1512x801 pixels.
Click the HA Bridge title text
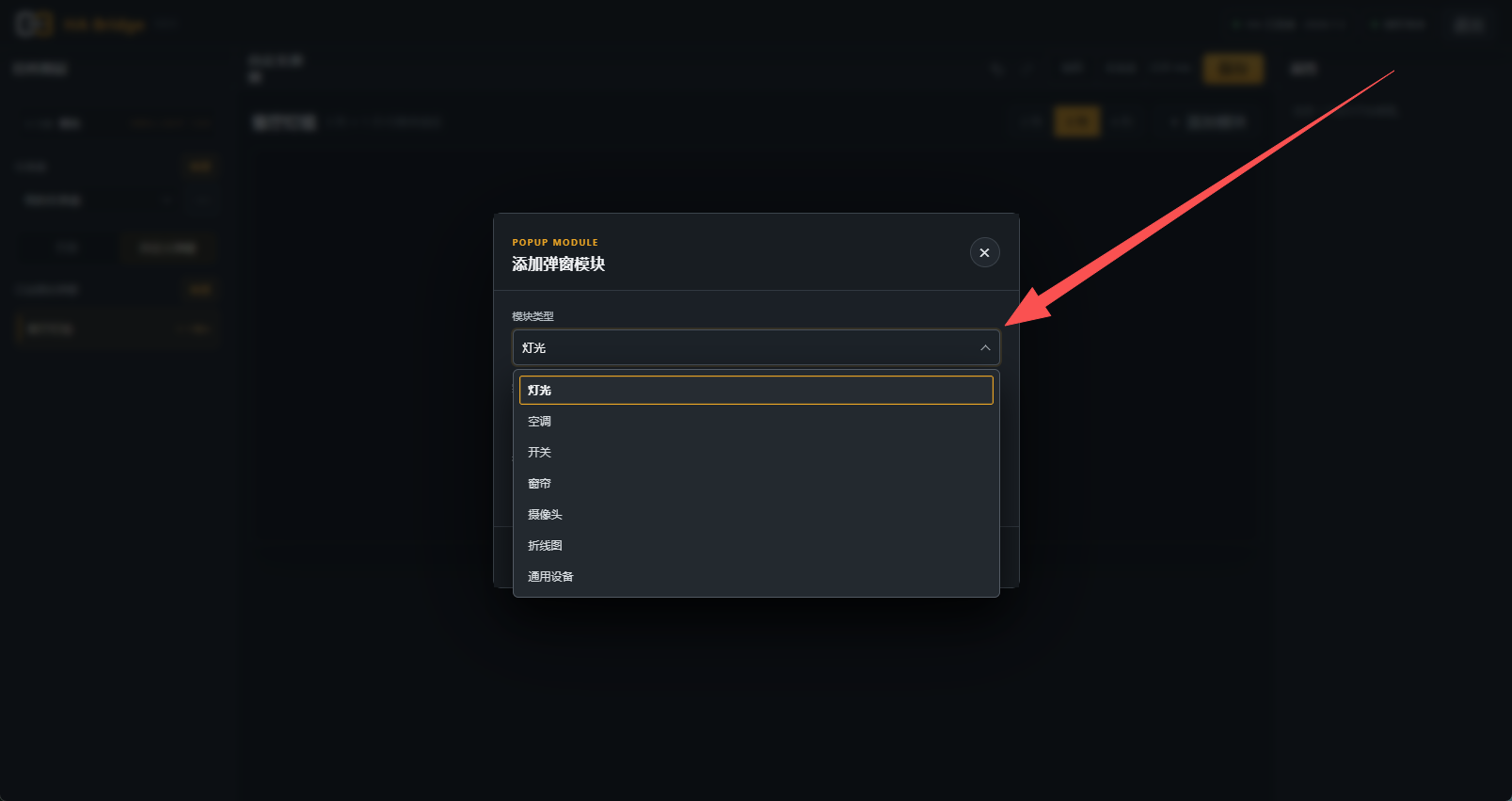[x=103, y=25]
